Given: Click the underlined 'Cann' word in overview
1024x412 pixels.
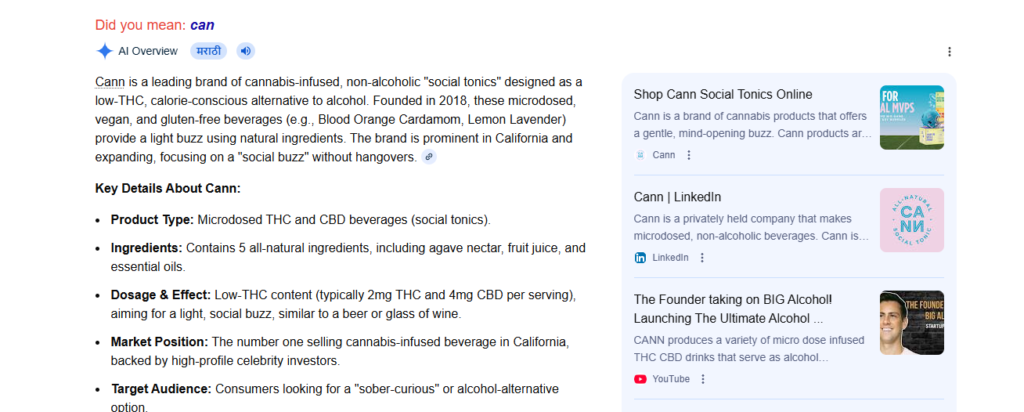Looking at the screenshot, I should (110, 81).
